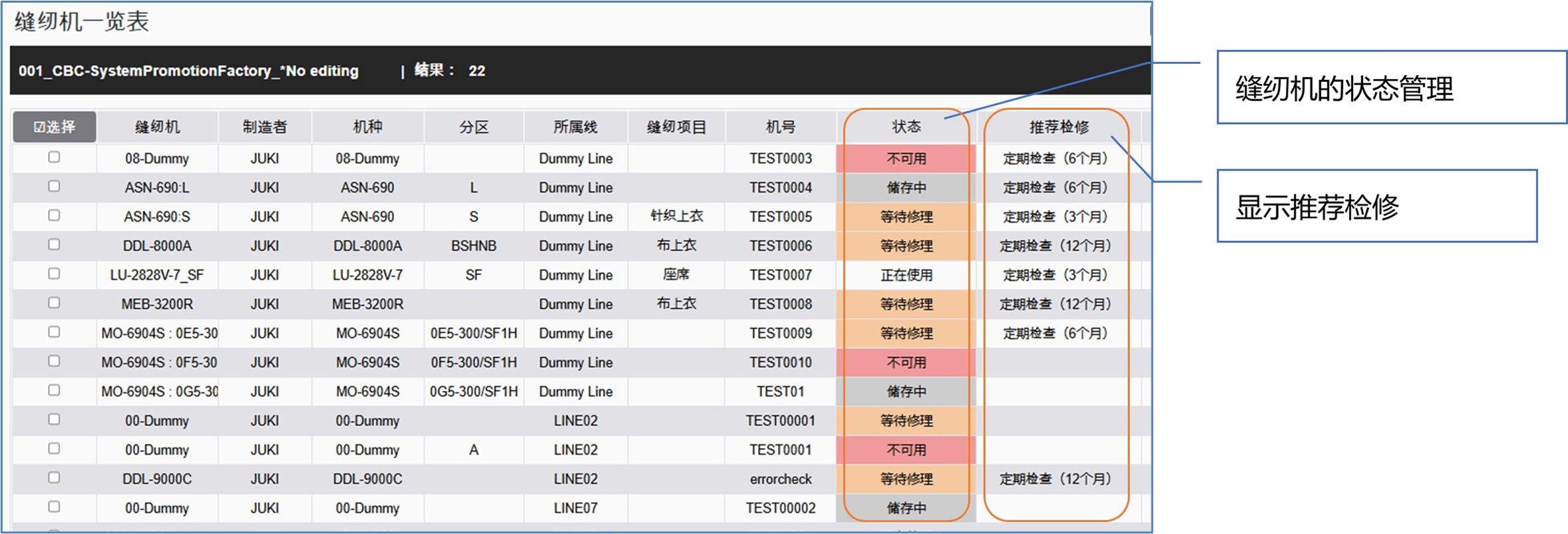The width and height of the screenshot is (1568, 534).
Task: Open 定期检查（12个月）for TEST0006
Action: point(1056,246)
